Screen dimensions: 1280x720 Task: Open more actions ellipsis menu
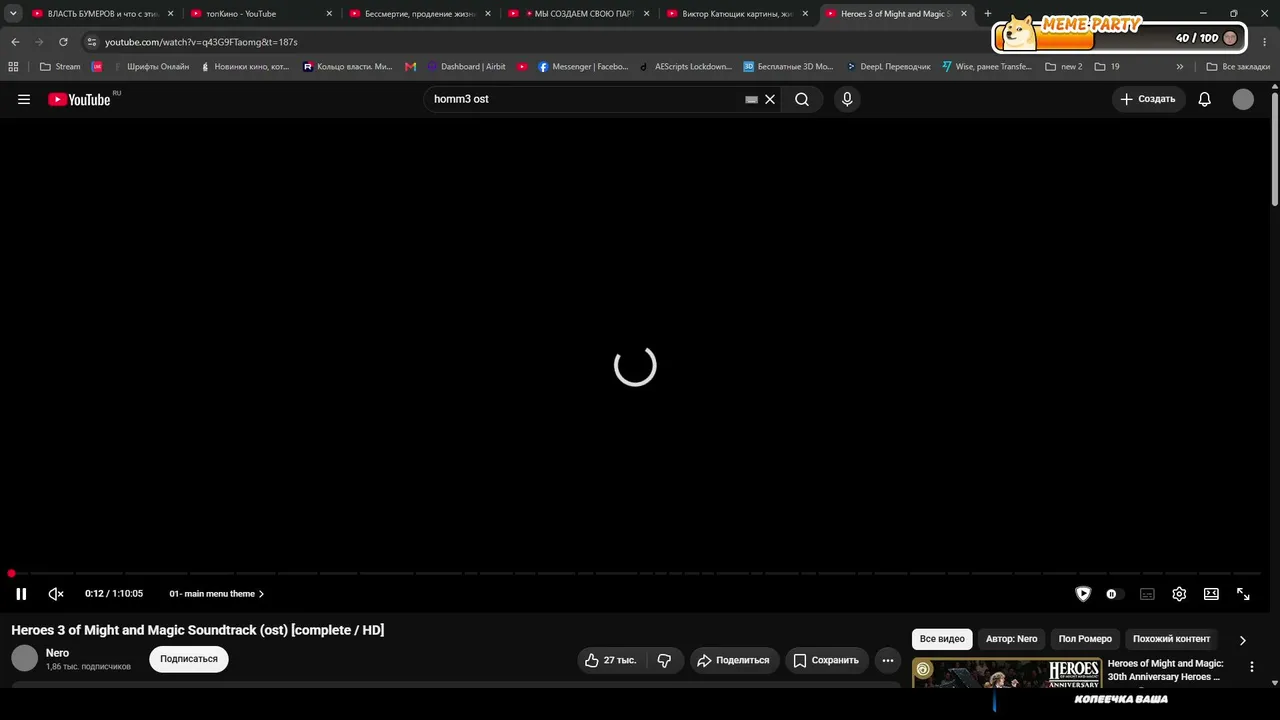[x=888, y=660]
